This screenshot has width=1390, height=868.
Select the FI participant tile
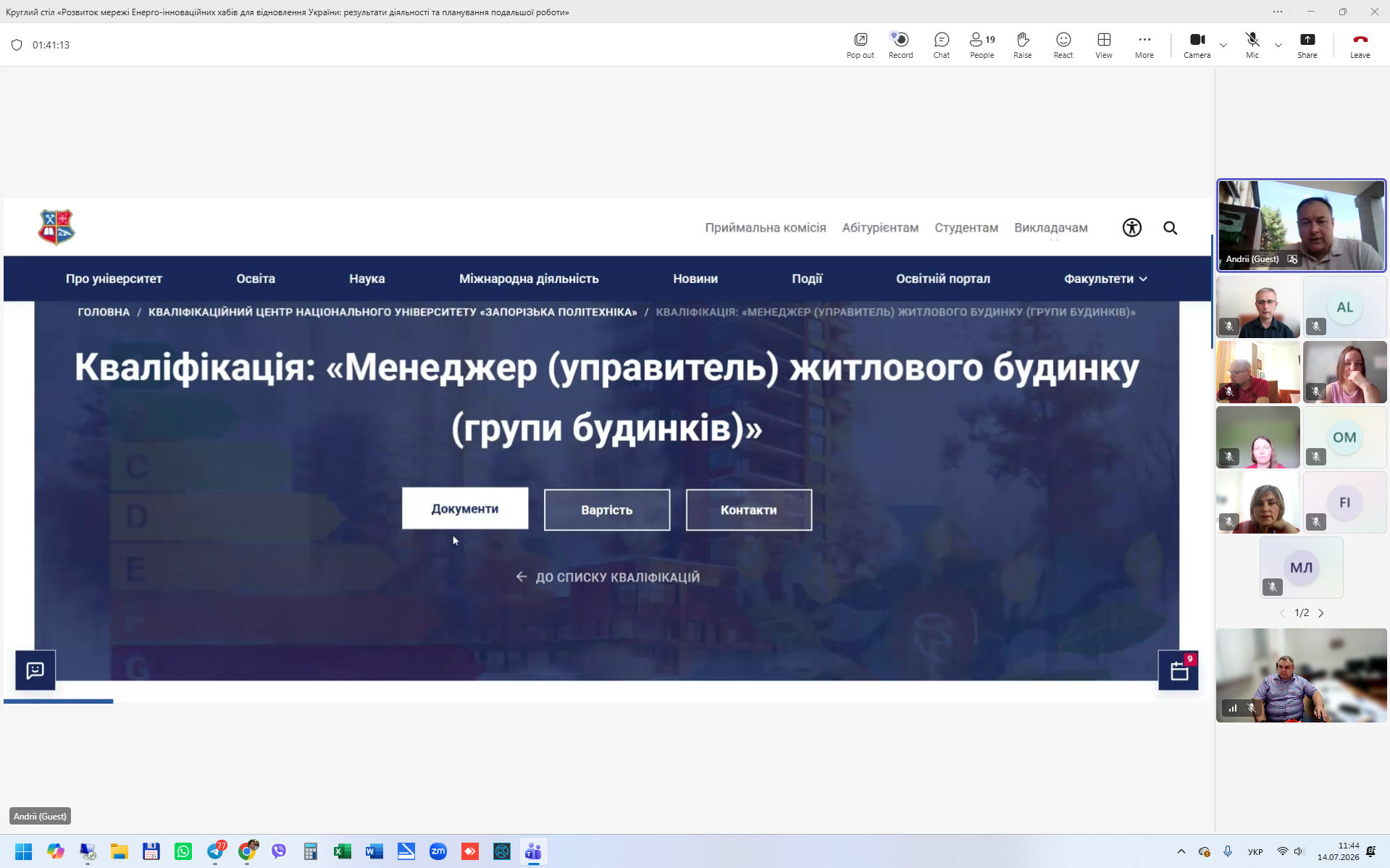(x=1344, y=502)
